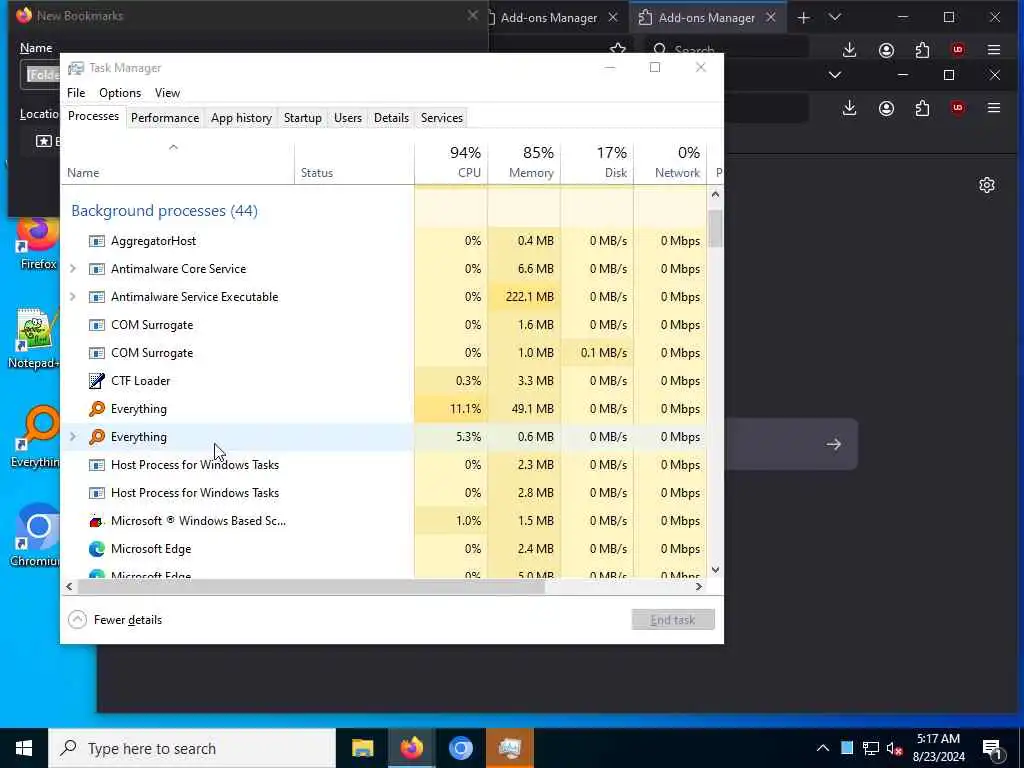Select the COM Surrogate row using 1.6 MB
1024x768 pixels.
coord(384,325)
